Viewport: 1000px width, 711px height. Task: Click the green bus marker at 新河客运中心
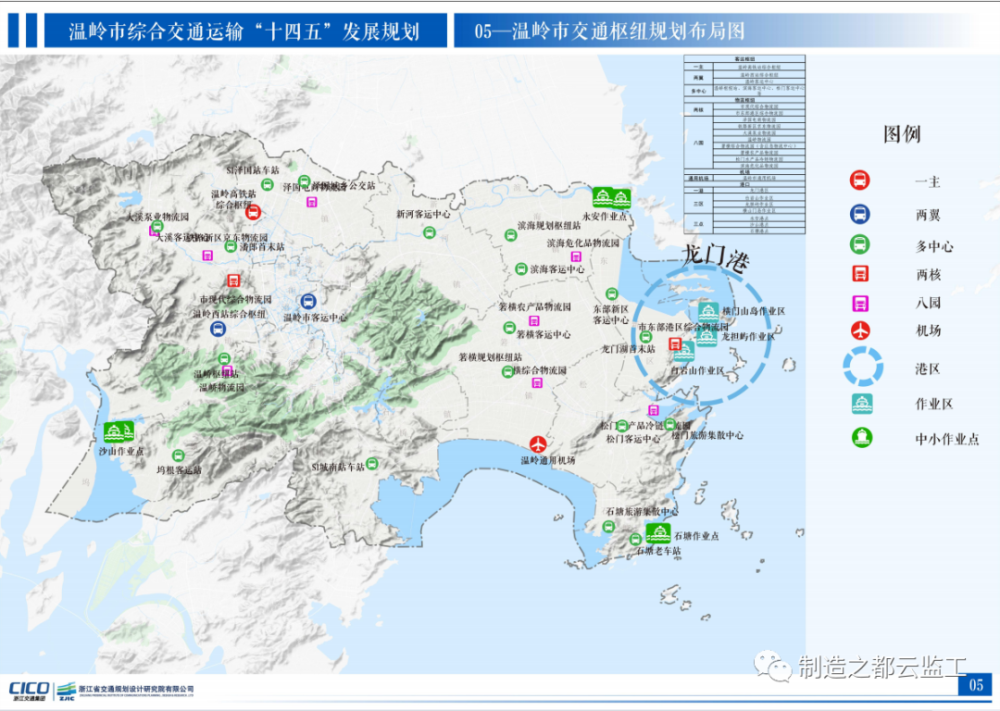(x=429, y=233)
